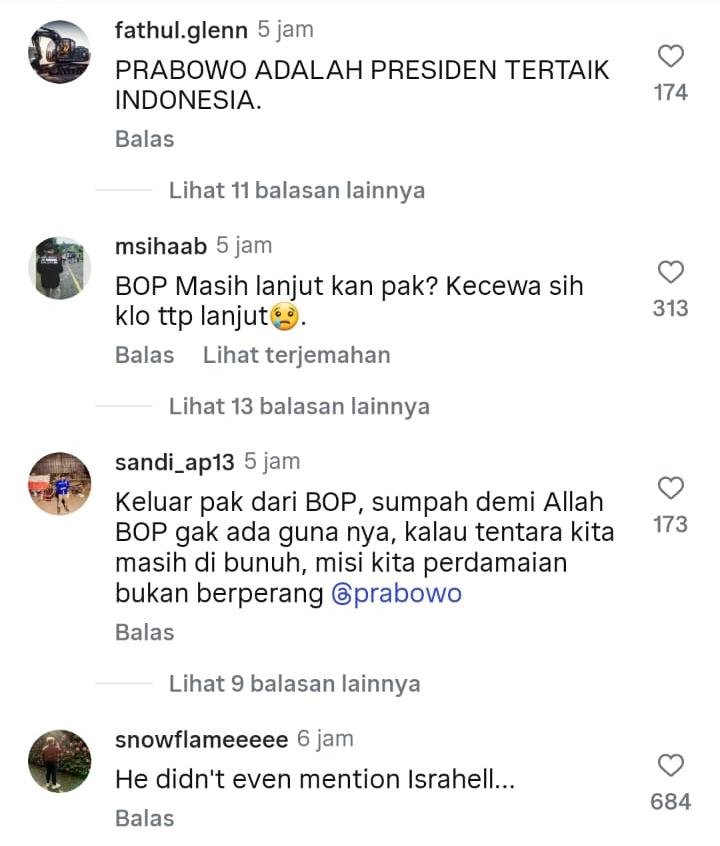Reply to sandi_ap13's comment
Screen dimensions: 720x846
pyautogui.click(x=145, y=632)
